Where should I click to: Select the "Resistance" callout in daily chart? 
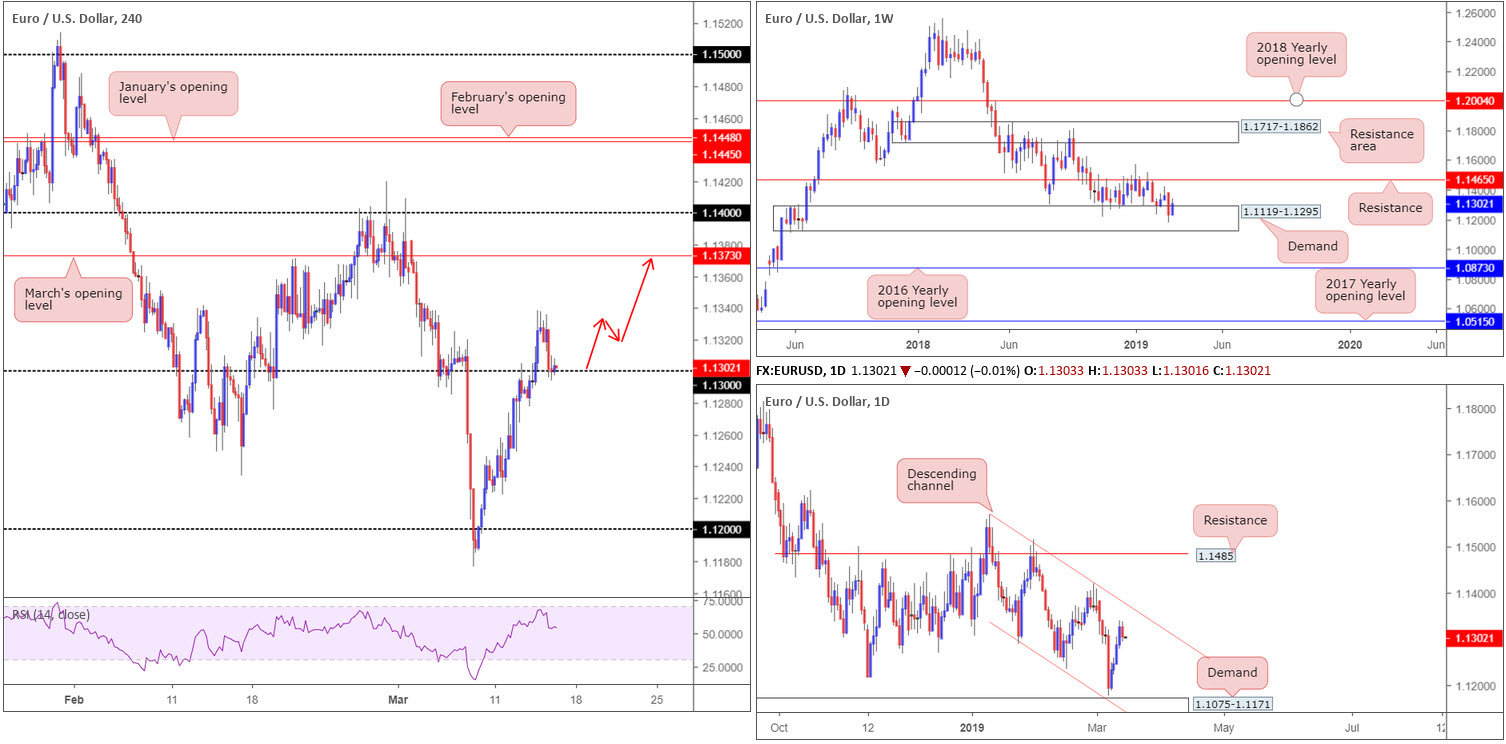(1236, 520)
